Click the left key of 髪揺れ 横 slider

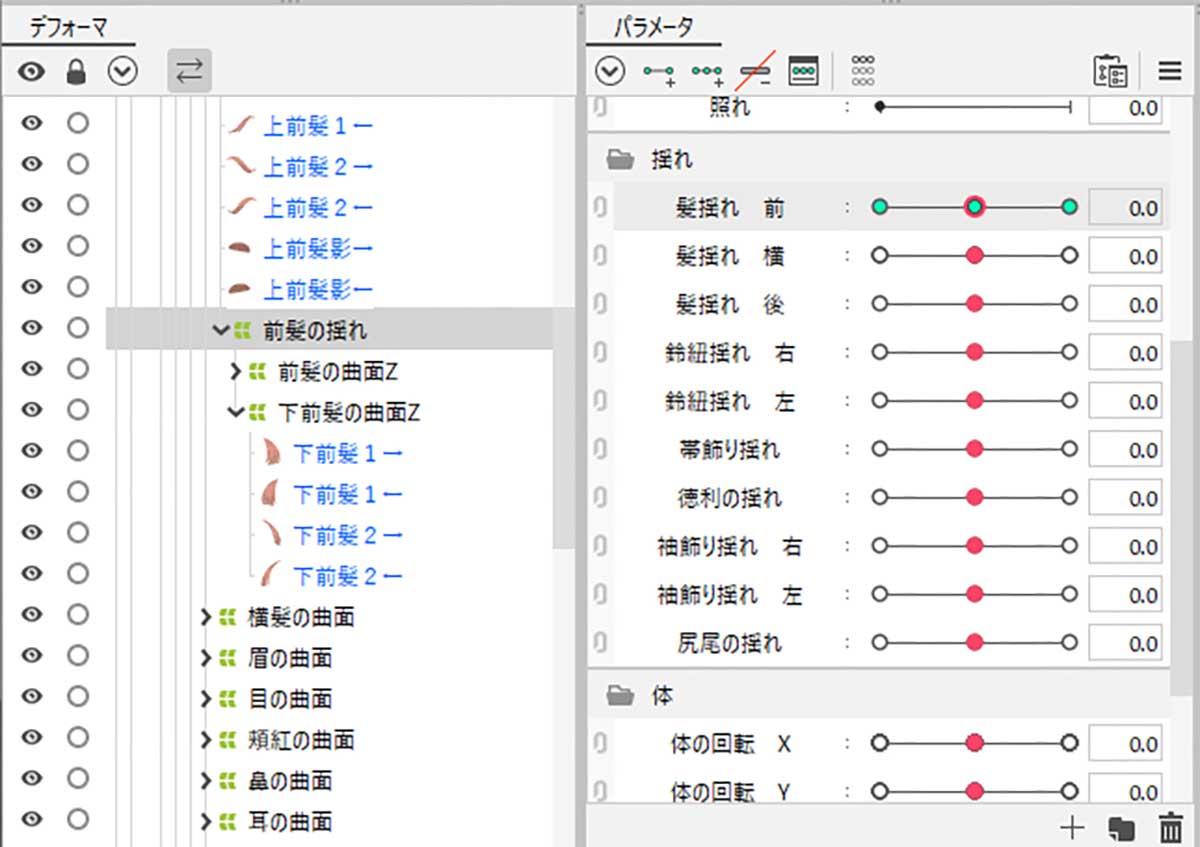point(880,256)
